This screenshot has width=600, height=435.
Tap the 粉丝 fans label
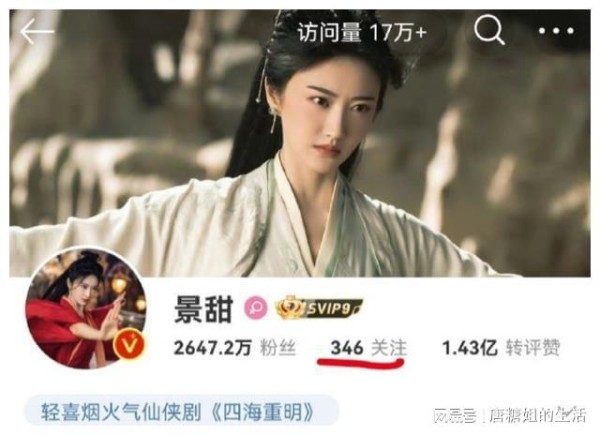pyautogui.click(x=278, y=348)
